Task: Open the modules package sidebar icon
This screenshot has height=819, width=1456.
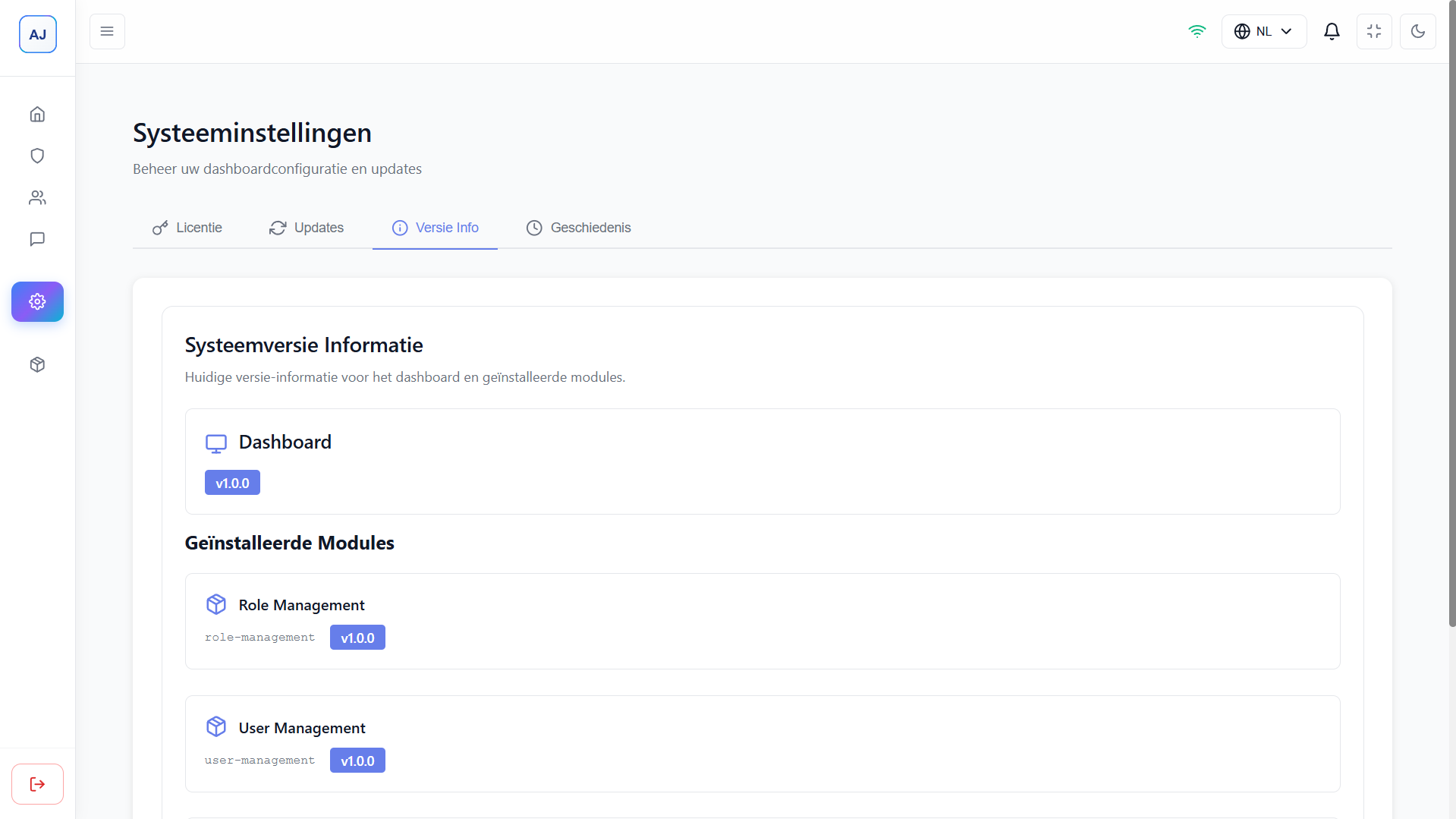Action: (x=37, y=364)
